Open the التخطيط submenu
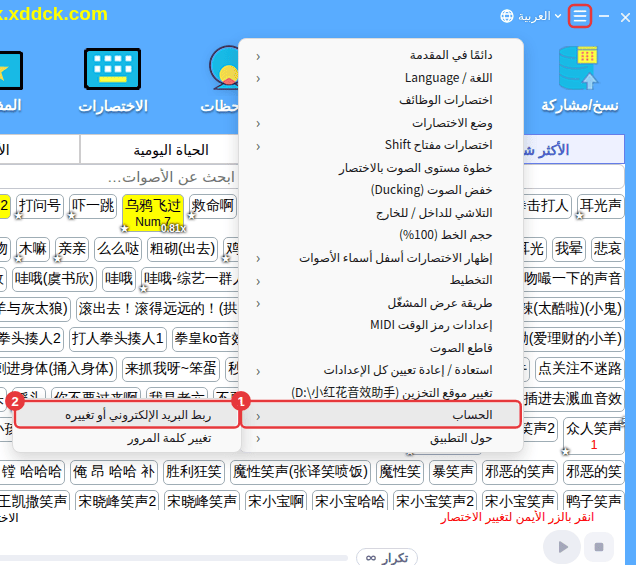Image resolution: width=636 pixels, height=565 pixels. click(380, 280)
